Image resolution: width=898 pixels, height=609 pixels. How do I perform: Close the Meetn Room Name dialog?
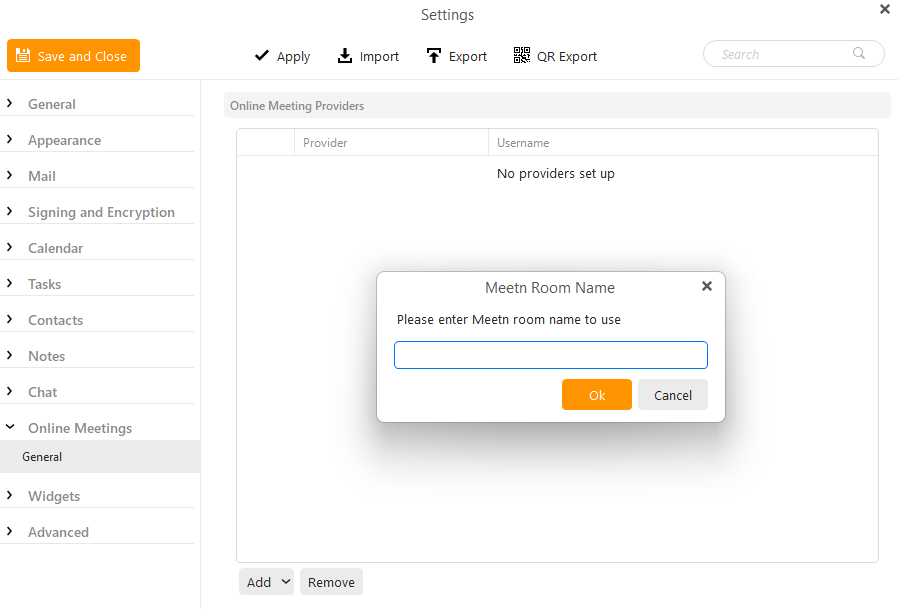point(707,286)
